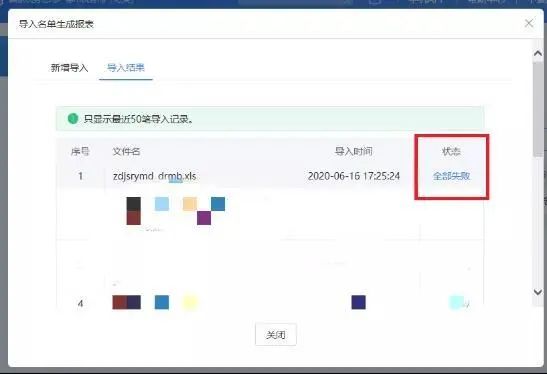Click the 状态 column header

tap(451, 151)
